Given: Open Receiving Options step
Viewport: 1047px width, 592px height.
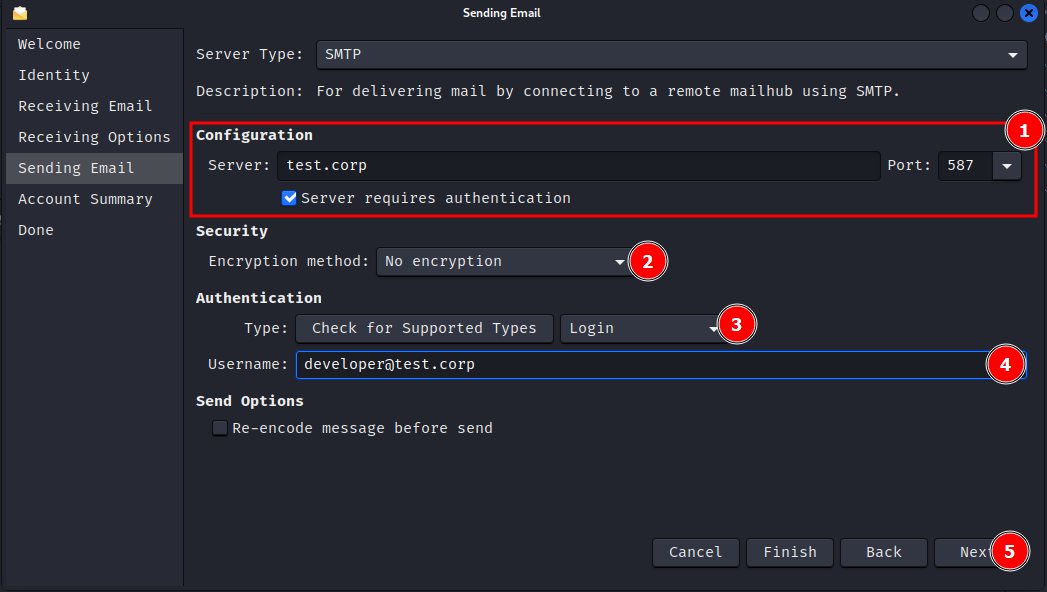Looking at the screenshot, I should click(x=94, y=137).
